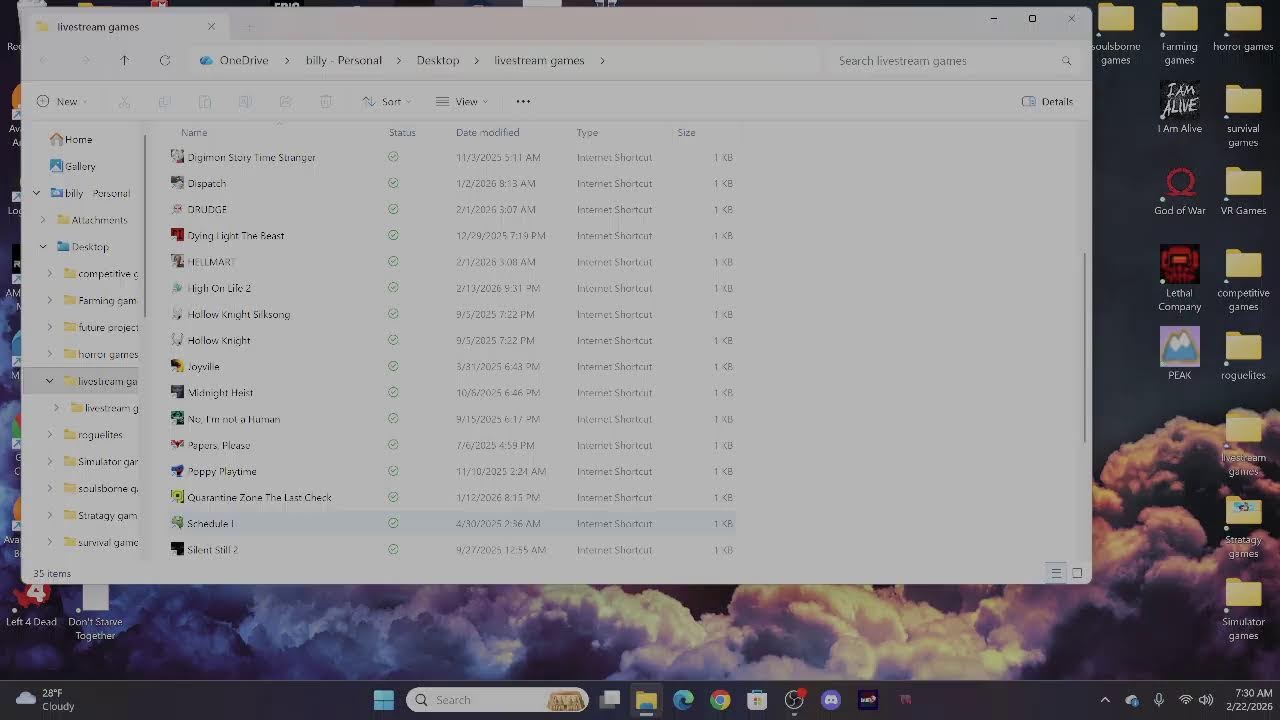Click the Rename icon in Explorer toolbar
The image size is (1280, 720).
(x=245, y=102)
